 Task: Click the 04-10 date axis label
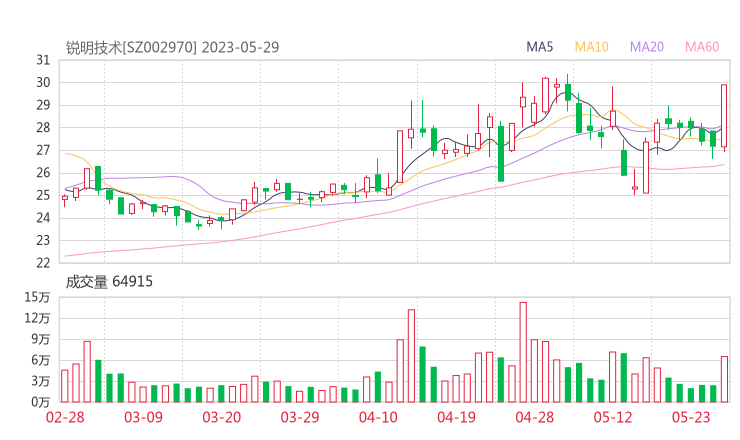(378, 417)
